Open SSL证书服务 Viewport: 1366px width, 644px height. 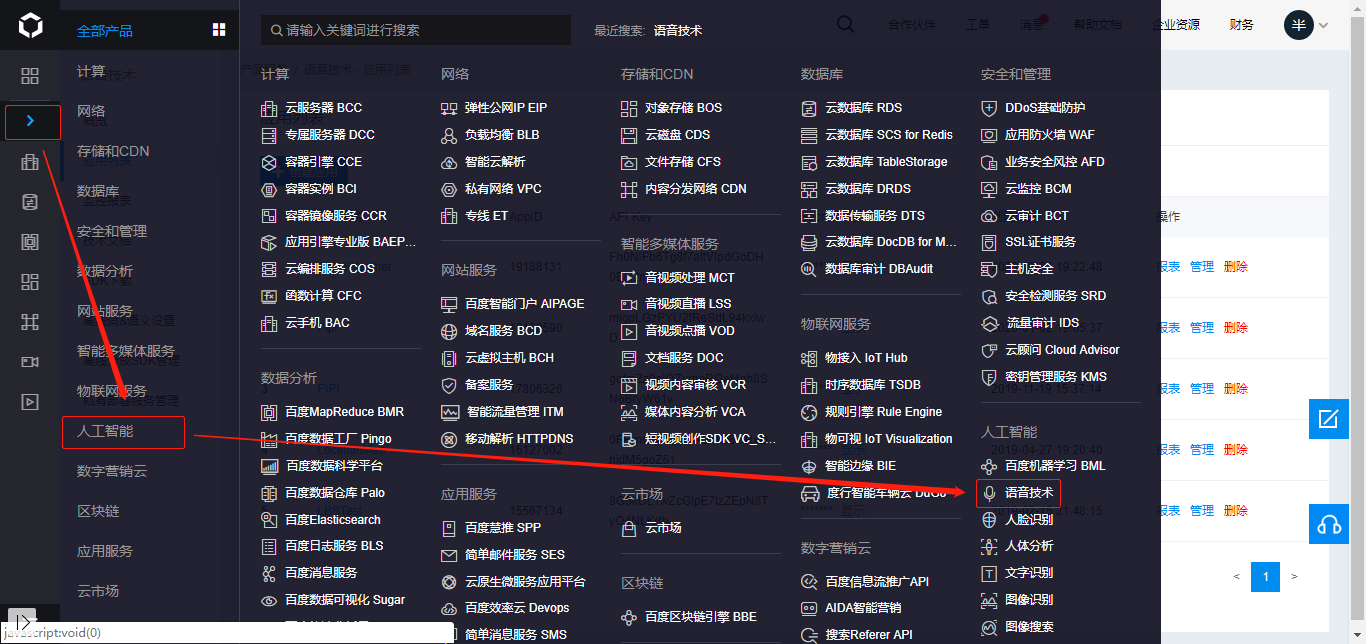point(1028,242)
